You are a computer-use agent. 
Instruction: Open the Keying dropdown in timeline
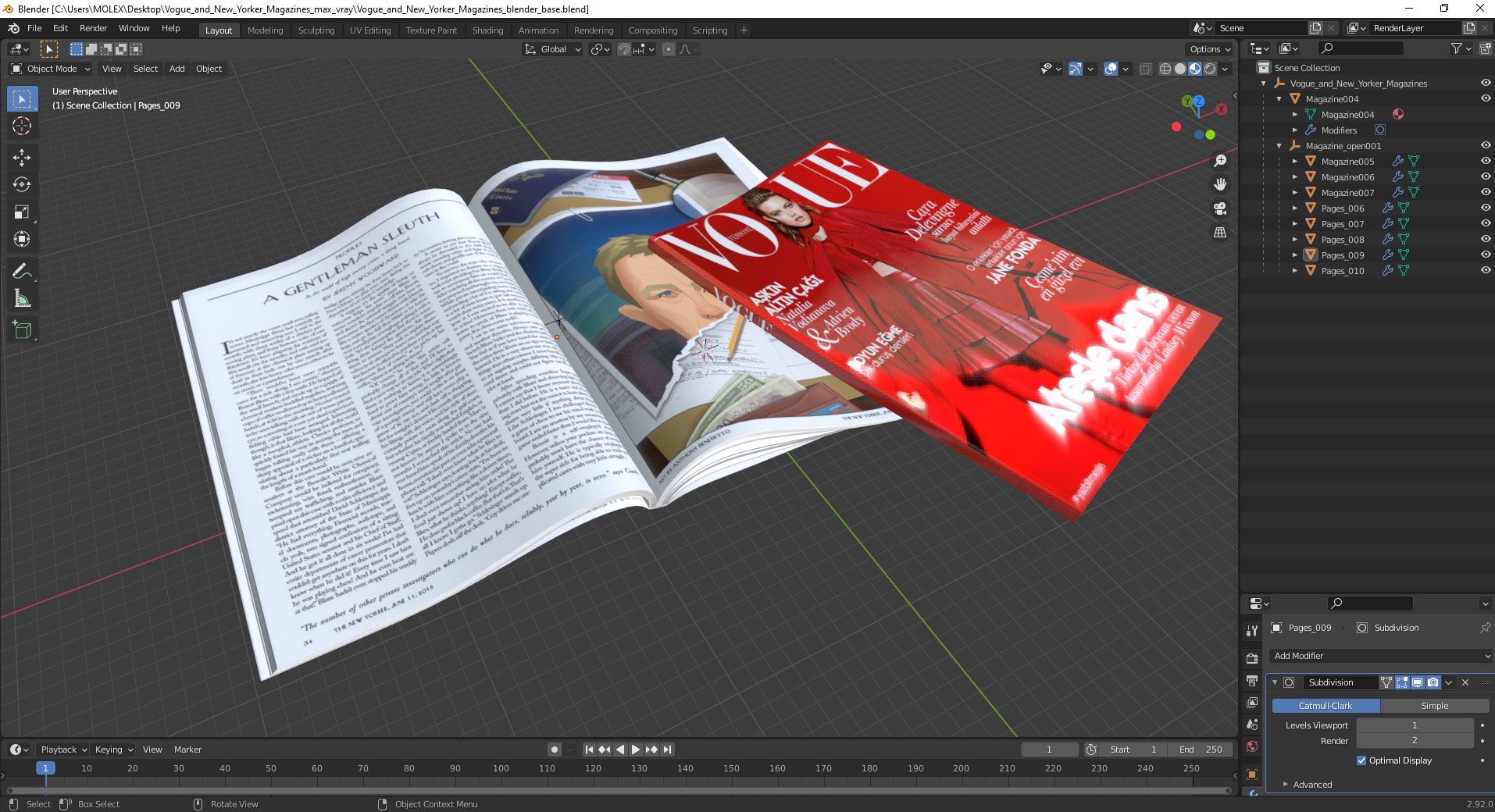[x=113, y=750]
